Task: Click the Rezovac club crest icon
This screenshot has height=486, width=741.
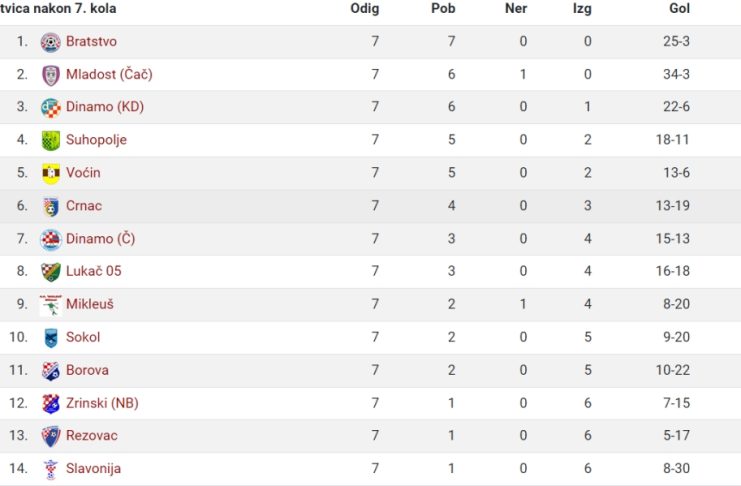Action: [51, 436]
